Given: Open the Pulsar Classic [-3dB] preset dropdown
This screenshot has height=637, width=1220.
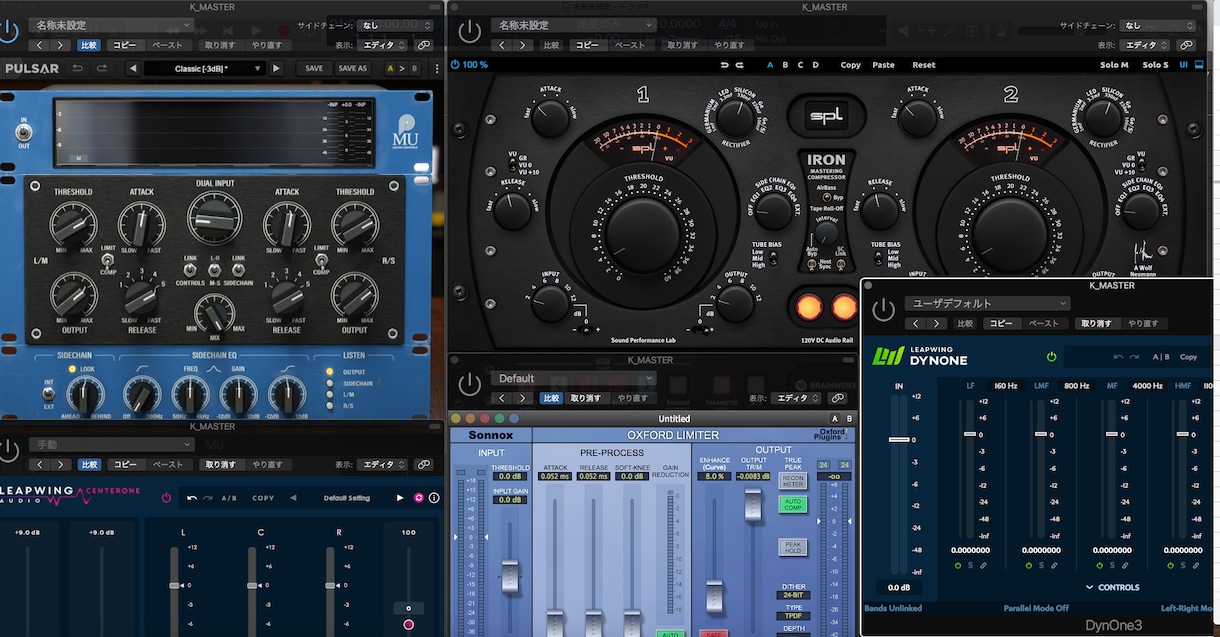Looking at the screenshot, I should (204, 68).
